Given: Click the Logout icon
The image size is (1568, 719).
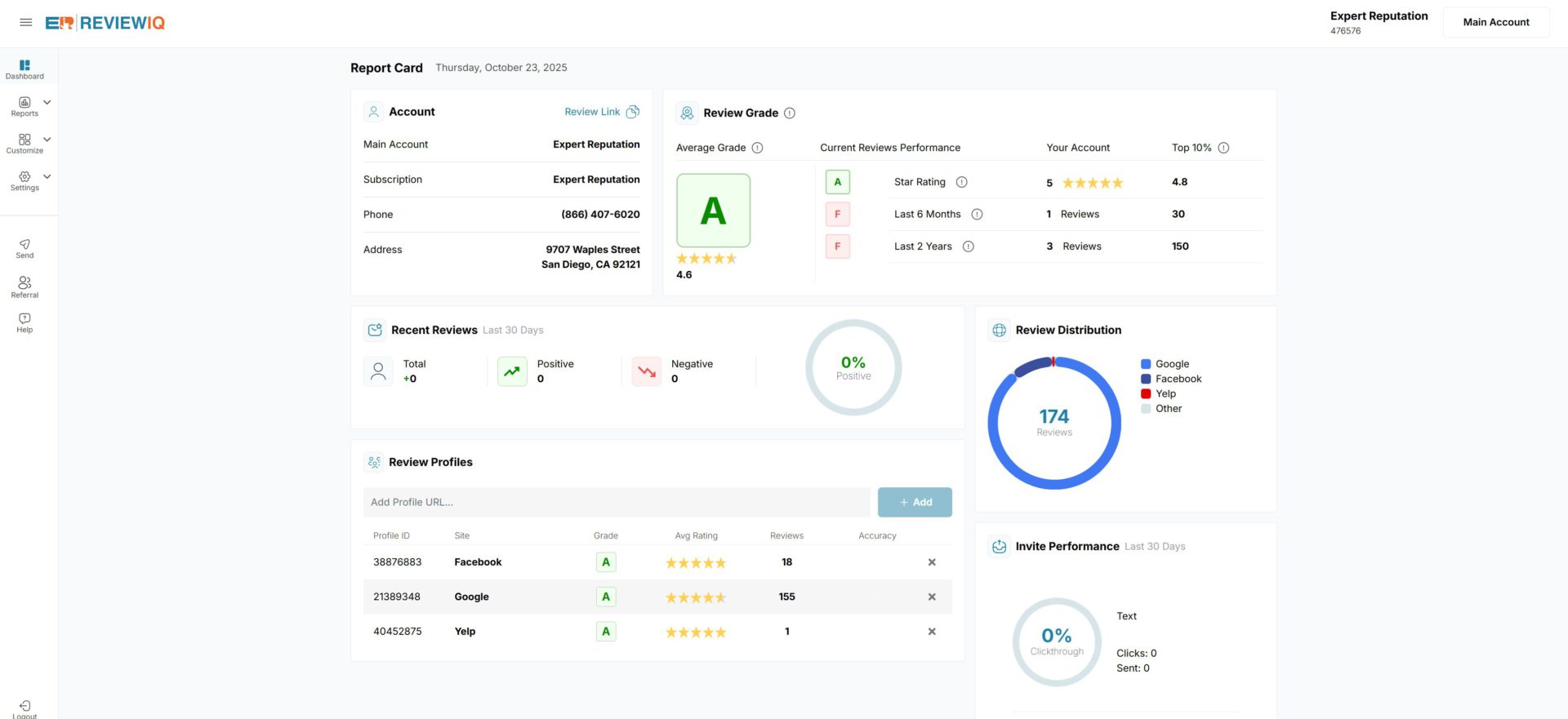Looking at the screenshot, I should pyautogui.click(x=24, y=706).
